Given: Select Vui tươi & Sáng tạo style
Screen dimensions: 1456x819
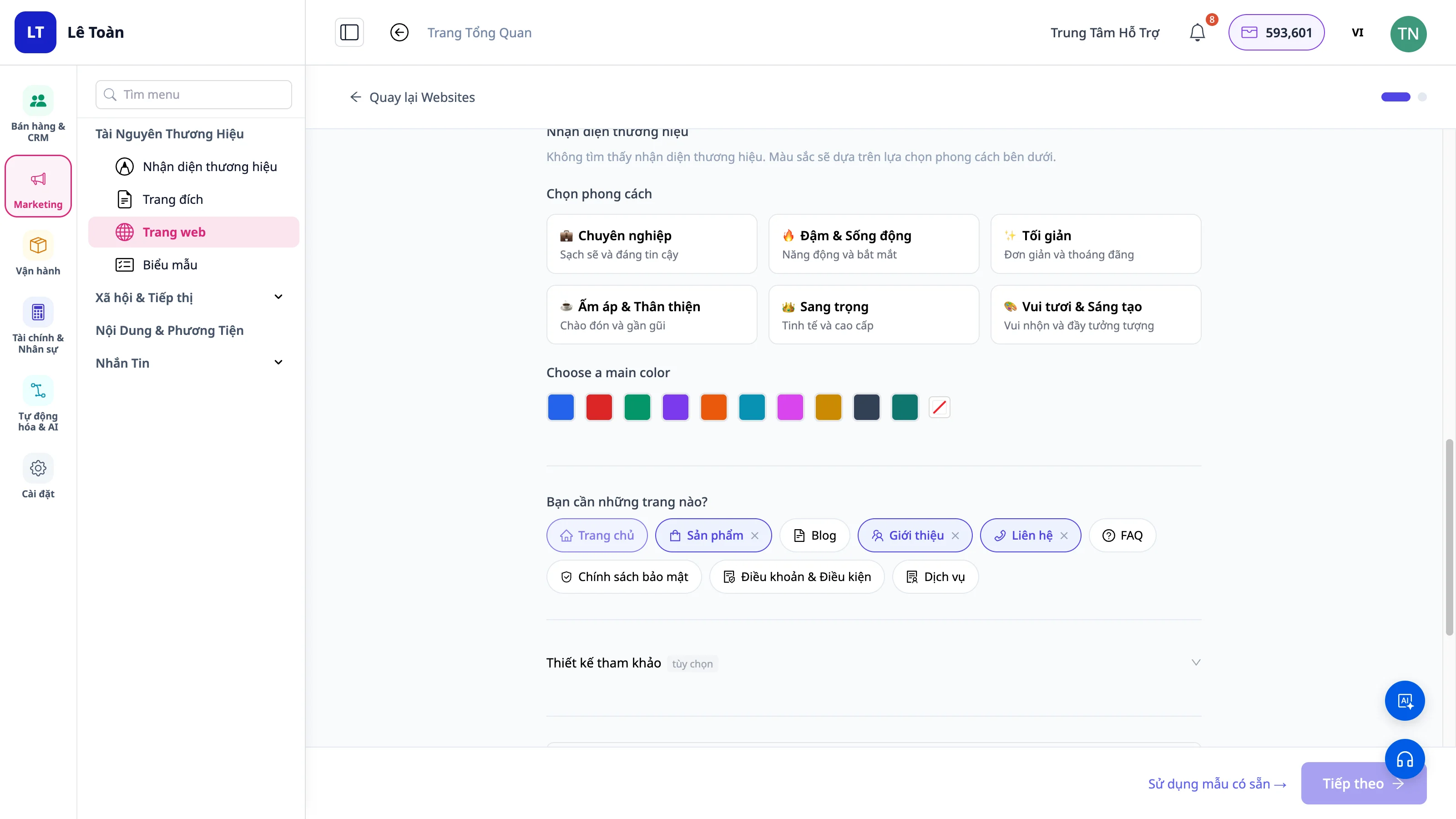Looking at the screenshot, I should tap(1095, 314).
